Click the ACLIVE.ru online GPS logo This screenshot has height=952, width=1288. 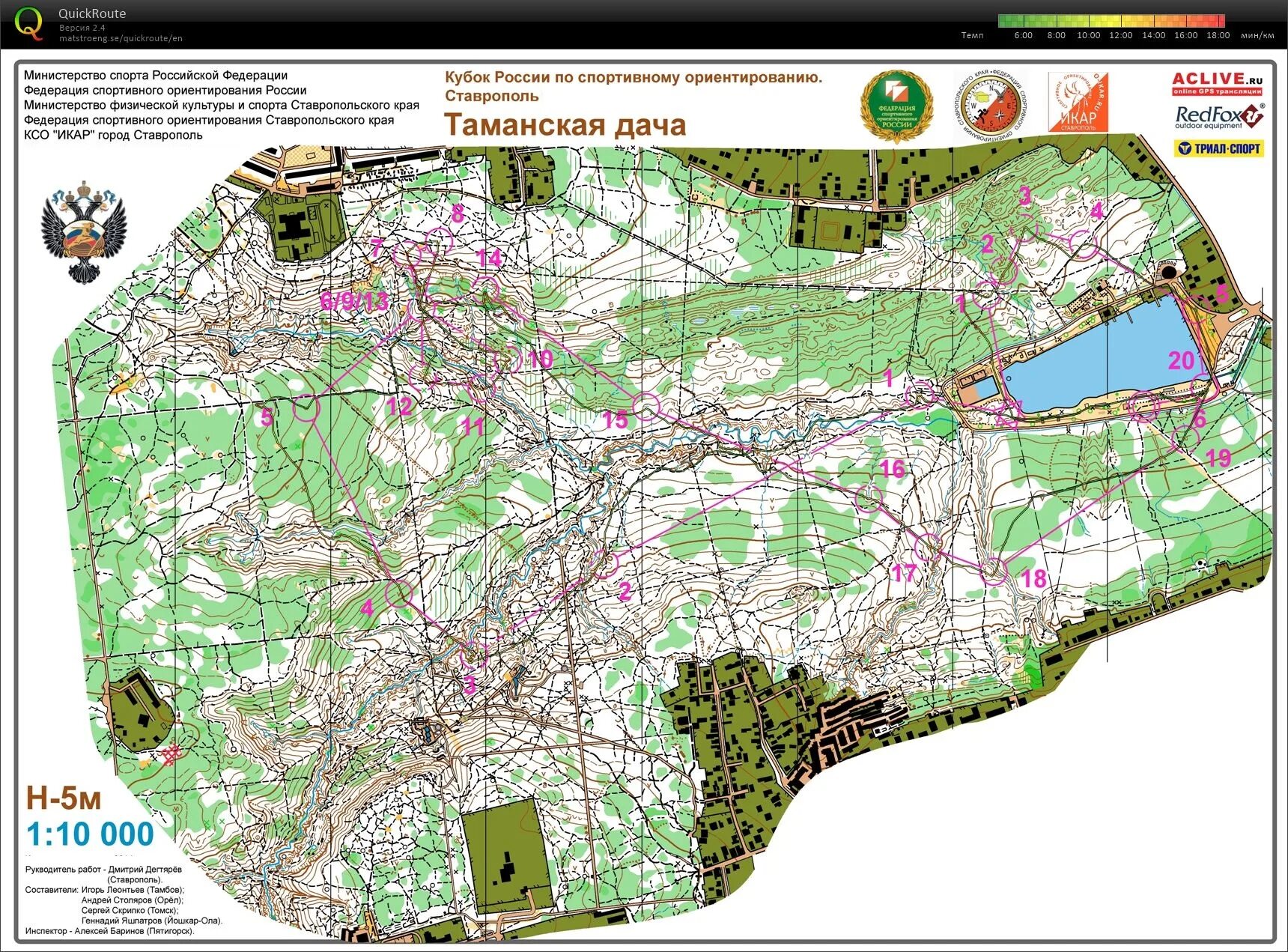coord(1217,83)
